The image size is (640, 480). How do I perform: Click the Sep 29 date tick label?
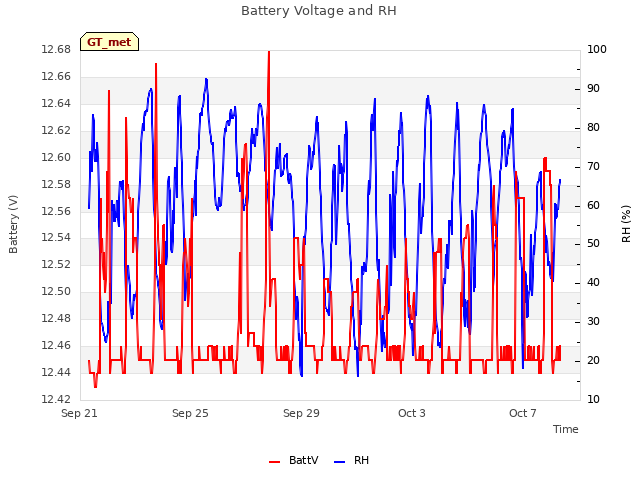(x=301, y=413)
